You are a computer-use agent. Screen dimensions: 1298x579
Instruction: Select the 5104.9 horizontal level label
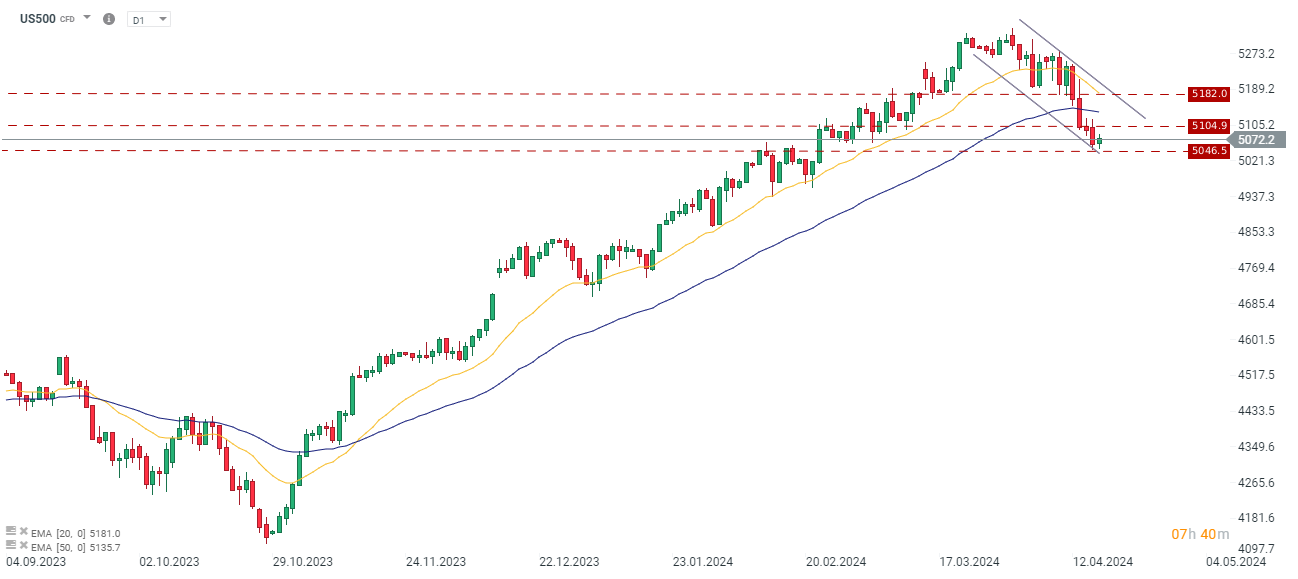pyautogui.click(x=1208, y=125)
